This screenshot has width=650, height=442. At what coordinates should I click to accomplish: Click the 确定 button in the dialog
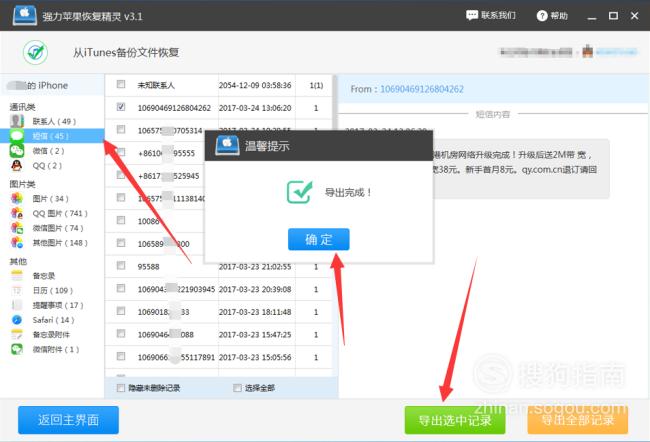pos(318,239)
